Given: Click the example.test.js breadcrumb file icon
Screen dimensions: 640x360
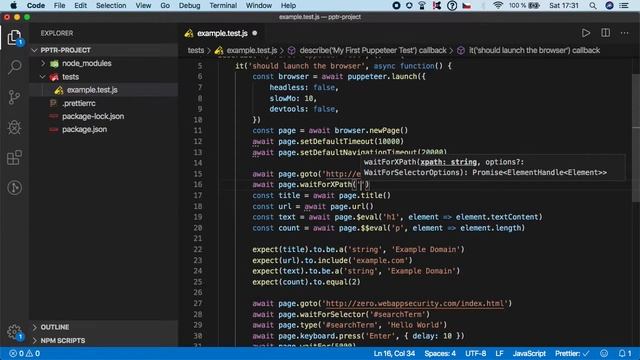Looking at the screenshot, I should 219,50.
